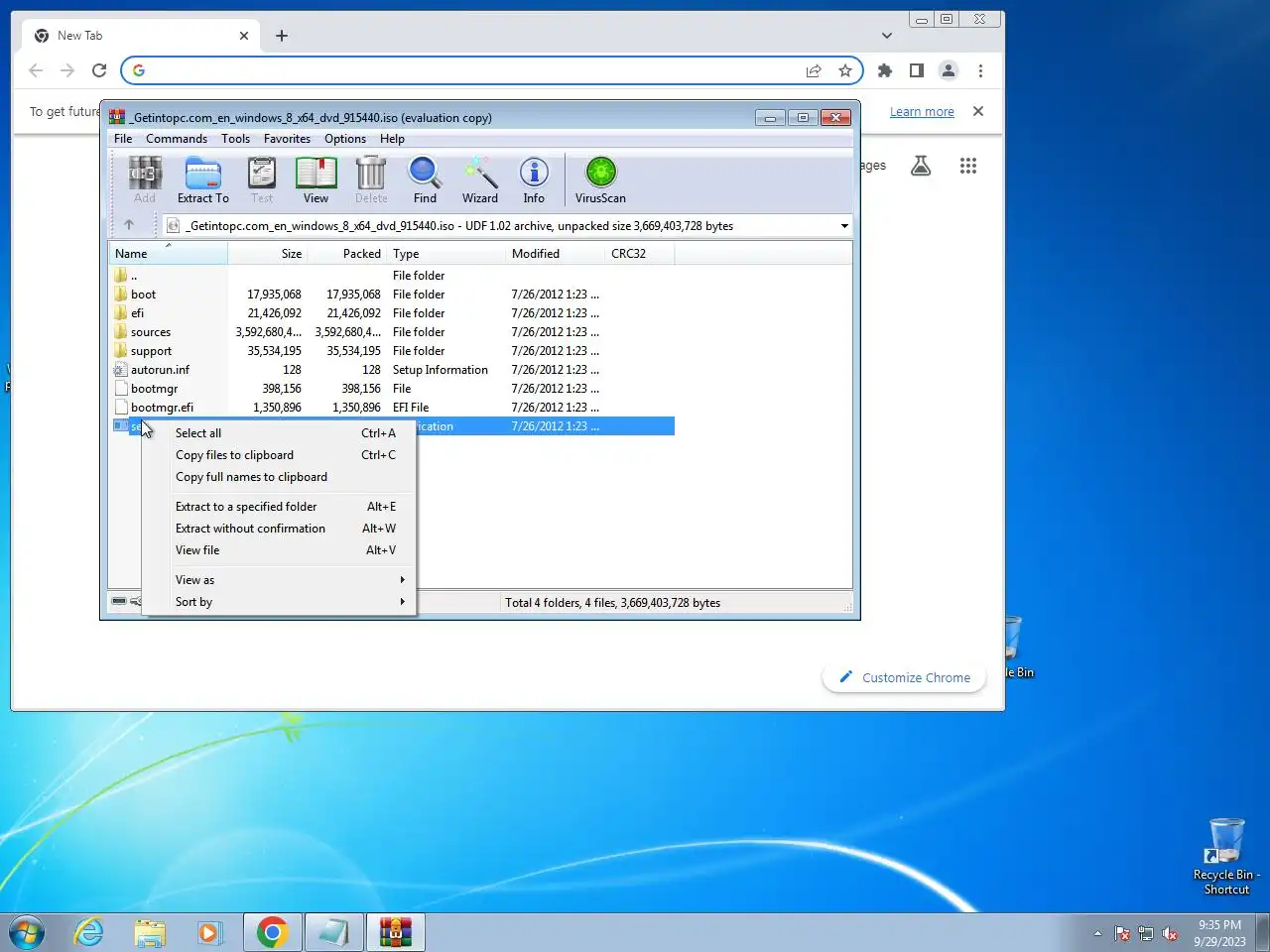Click the Find magnifier icon
The height and width of the screenshot is (952, 1270).
tap(425, 180)
